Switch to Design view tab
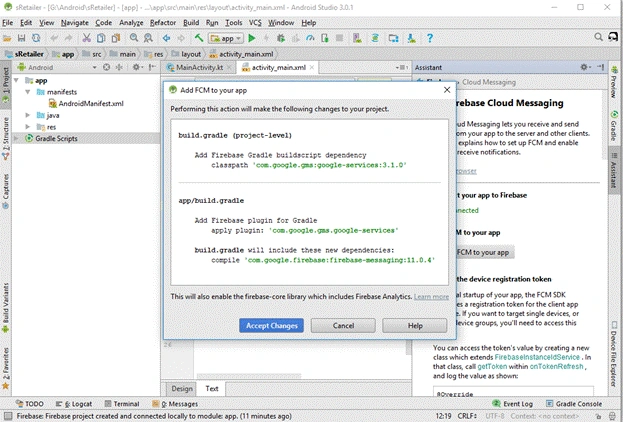Image resolution: width=623 pixels, height=422 pixels. click(182, 389)
